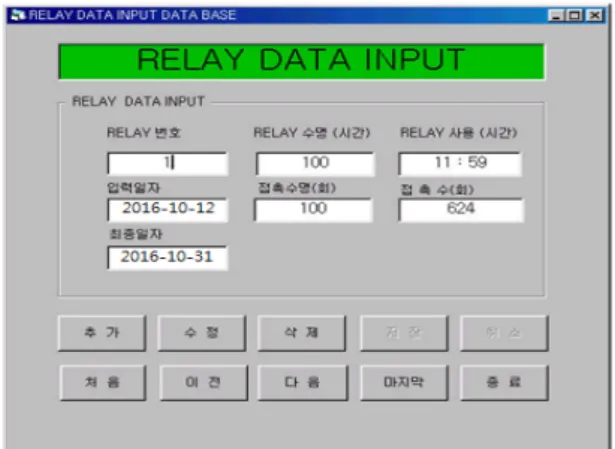Click the 수정 (Edit) button
This screenshot has height=449, width=615.
coord(202,333)
